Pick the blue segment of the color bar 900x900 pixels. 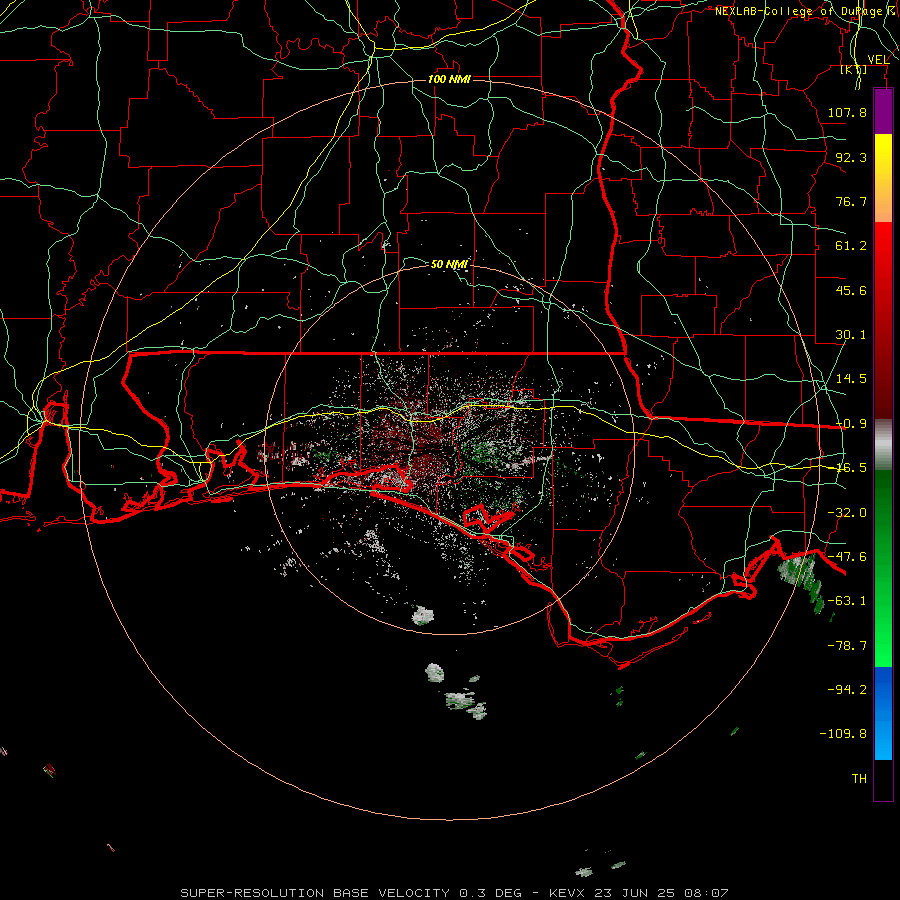pyautogui.click(x=883, y=713)
